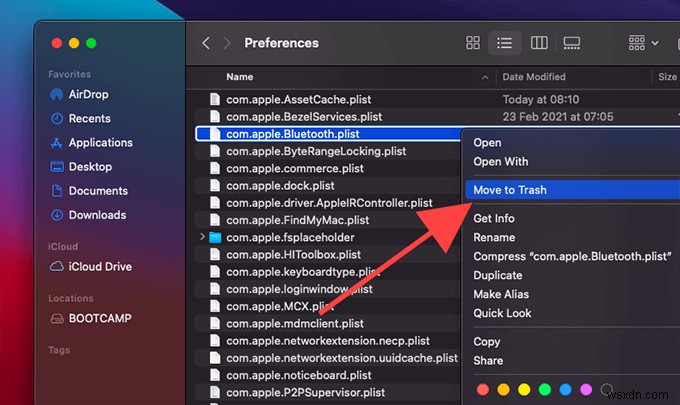
Task: Apply the blue tag color
Action: [565, 389]
